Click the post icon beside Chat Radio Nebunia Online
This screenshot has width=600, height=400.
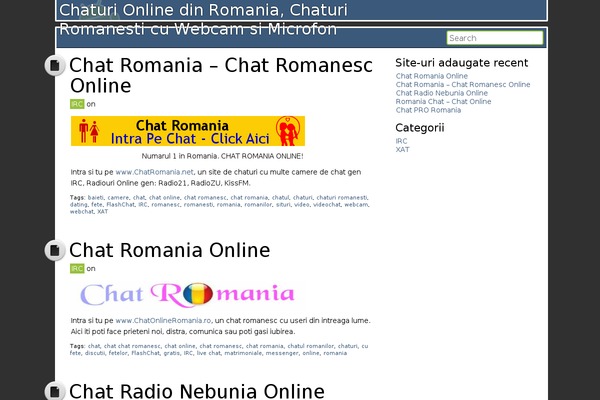click(55, 391)
